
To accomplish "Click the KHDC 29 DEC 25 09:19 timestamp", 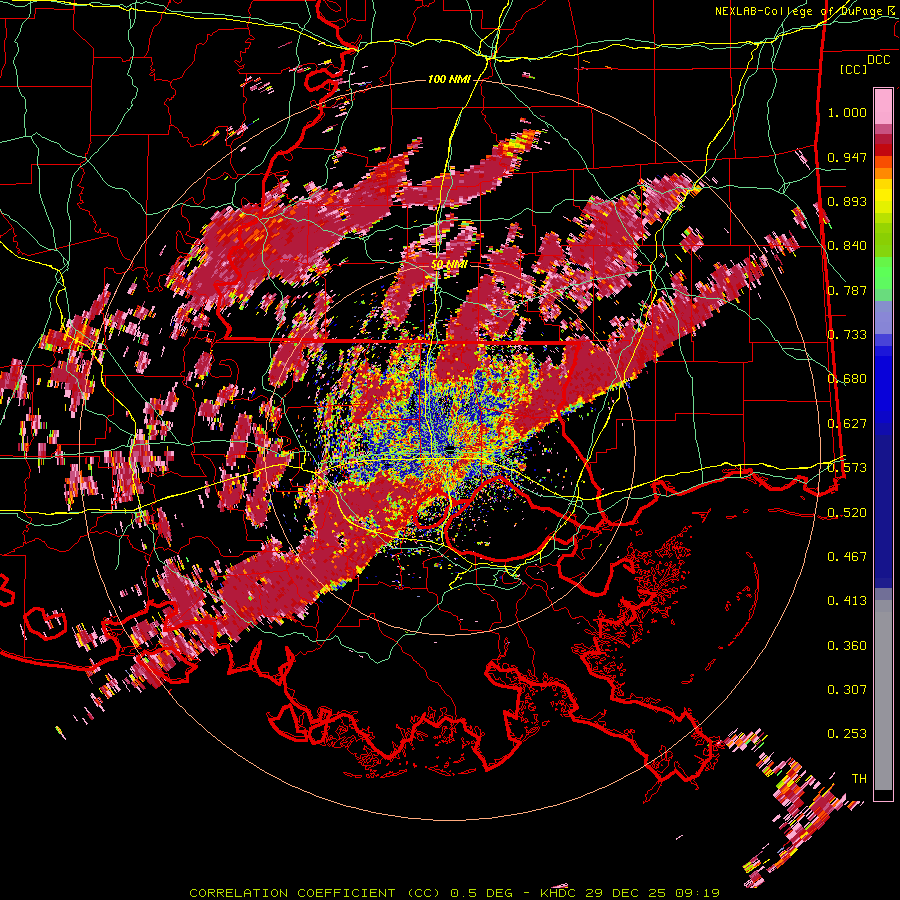I will pos(630,893).
